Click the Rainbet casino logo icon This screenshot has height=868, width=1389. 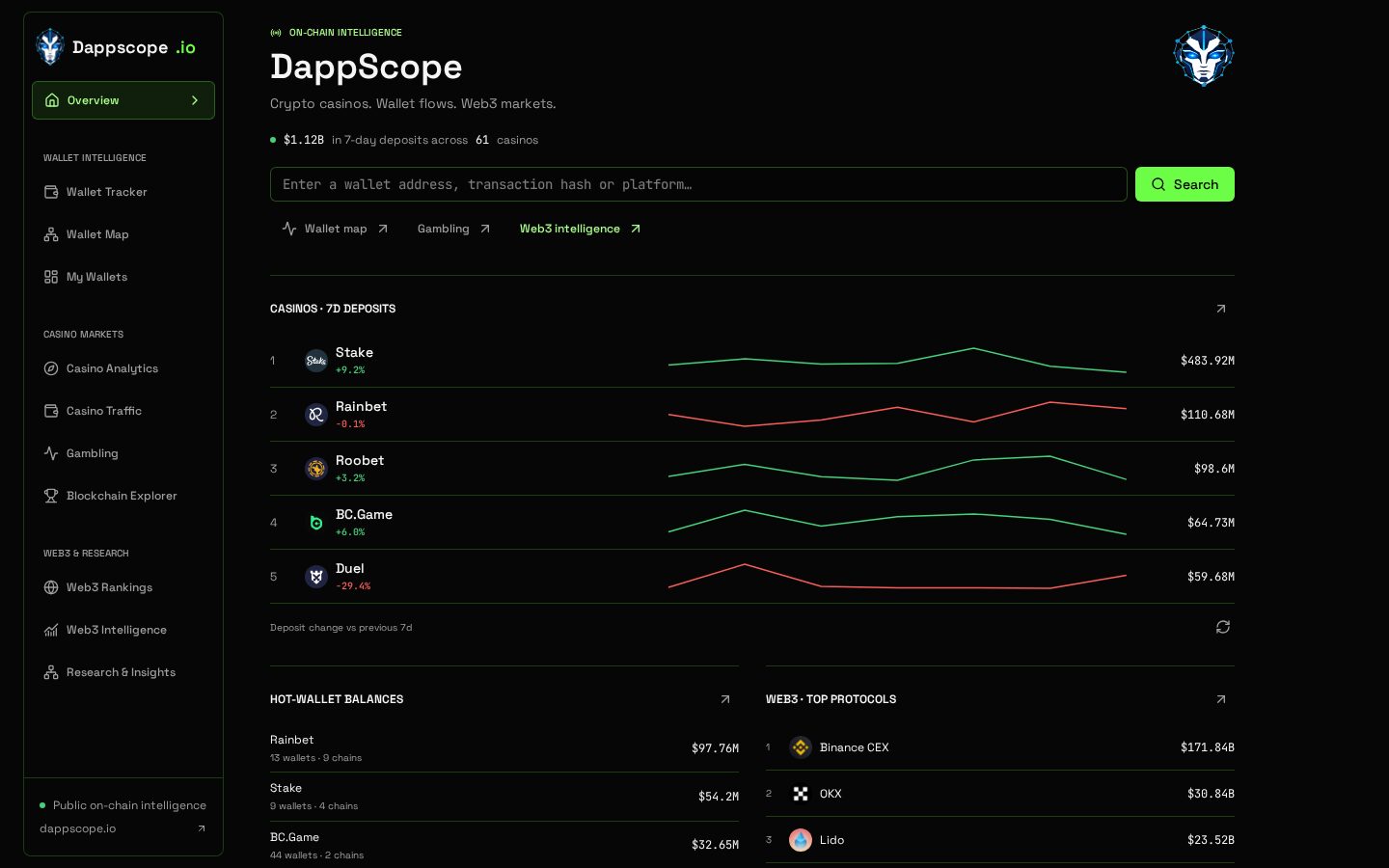316,415
